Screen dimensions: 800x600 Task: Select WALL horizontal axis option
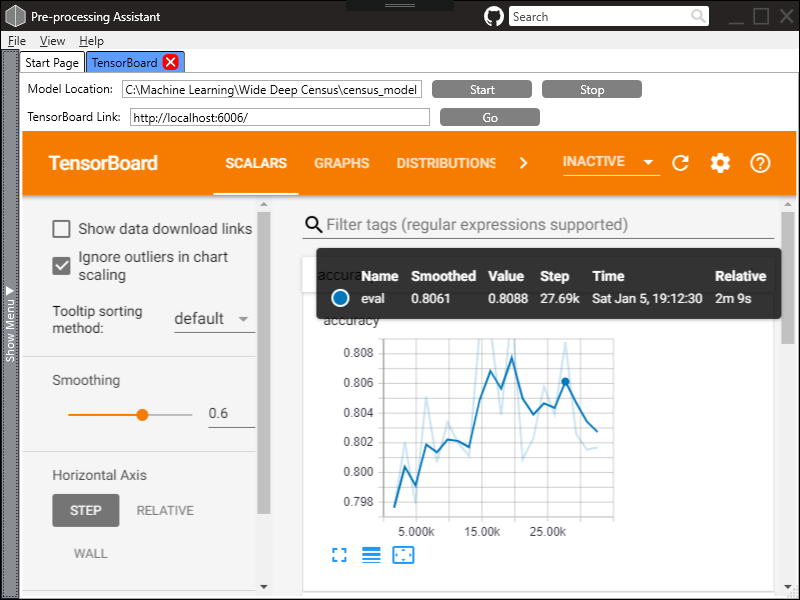click(x=90, y=554)
